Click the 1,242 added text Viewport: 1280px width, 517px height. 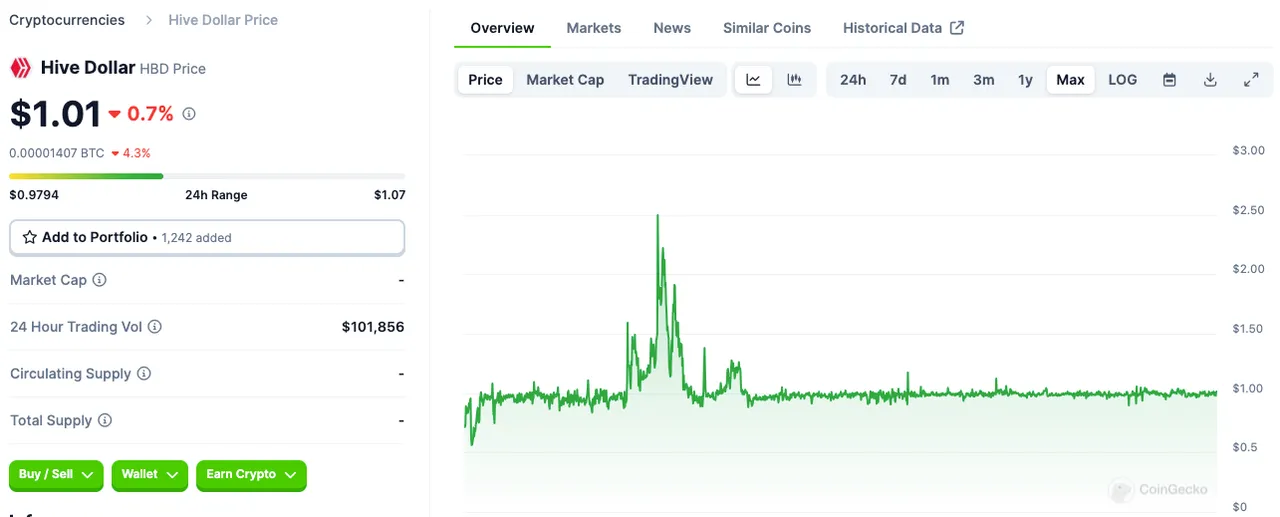(196, 238)
